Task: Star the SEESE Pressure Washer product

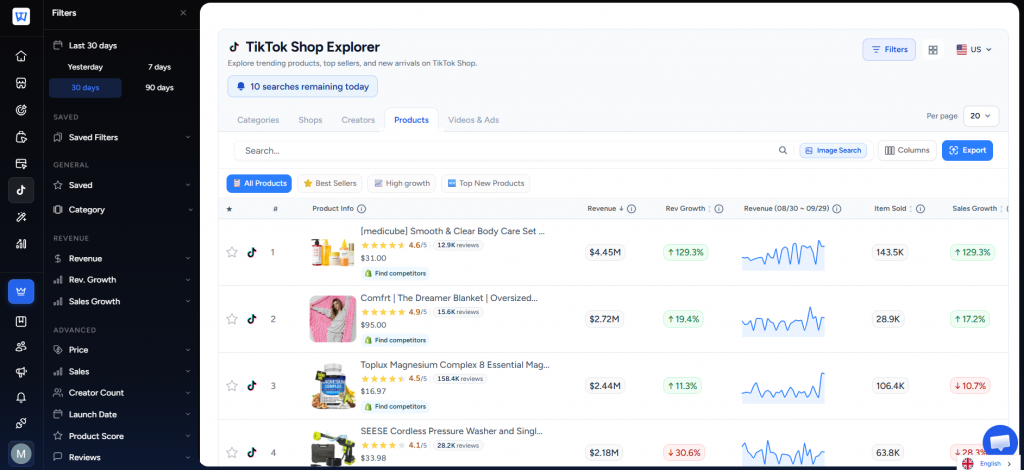Action: (231, 452)
